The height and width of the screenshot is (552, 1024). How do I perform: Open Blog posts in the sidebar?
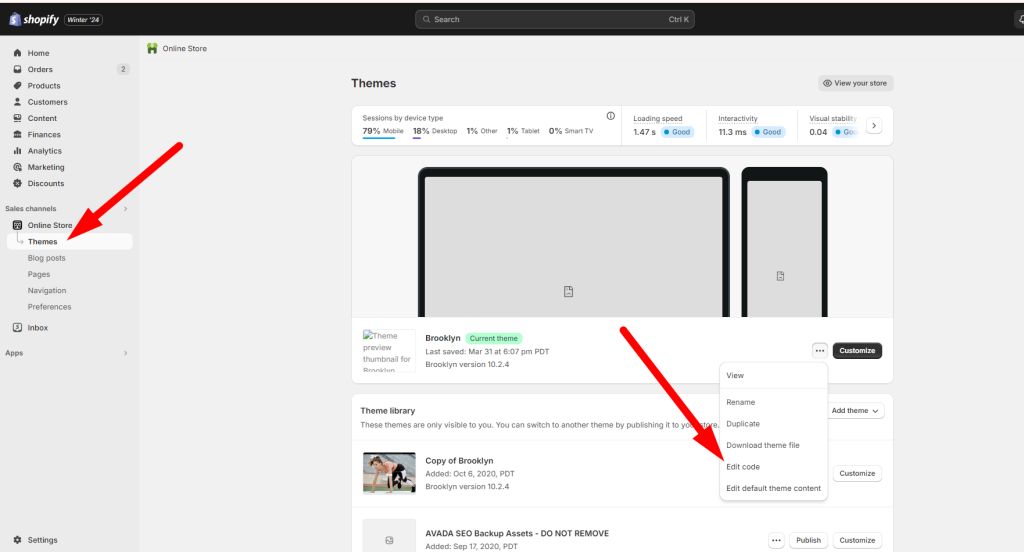point(46,258)
